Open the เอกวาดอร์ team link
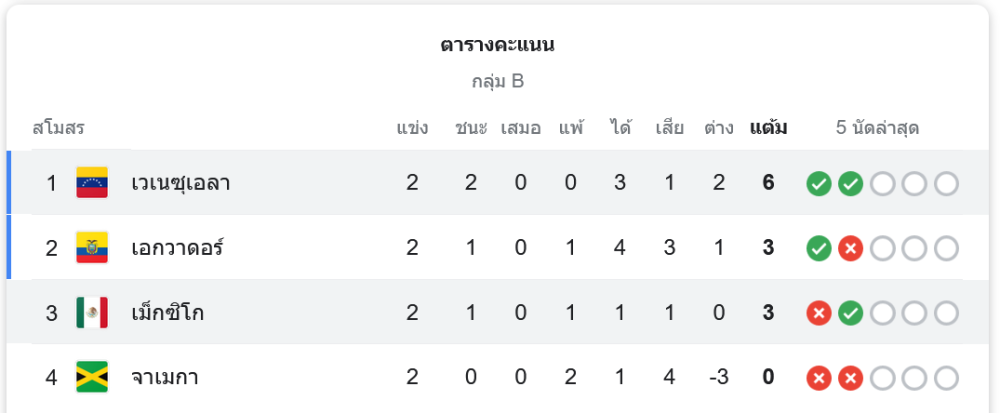The height and width of the screenshot is (413, 1000). (177, 248)
